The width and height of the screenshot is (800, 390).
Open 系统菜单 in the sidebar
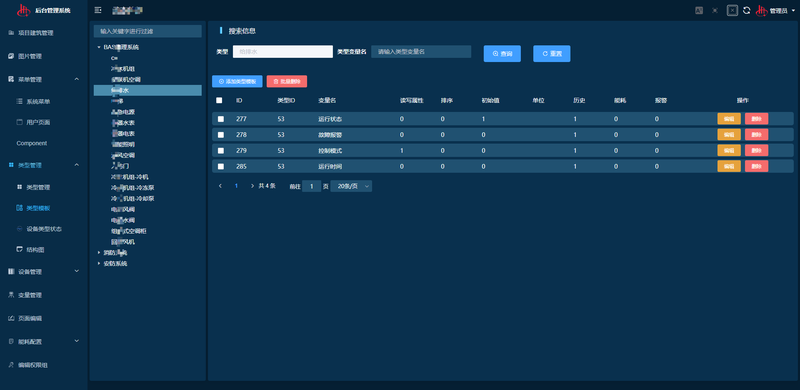click(38, 102)
